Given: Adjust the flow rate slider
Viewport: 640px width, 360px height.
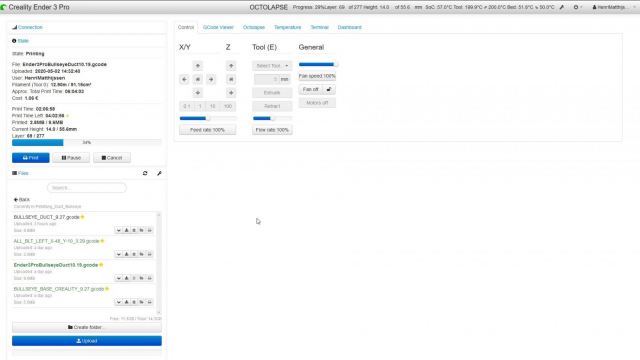Looking at the screenshot, I should pos(272,118).
